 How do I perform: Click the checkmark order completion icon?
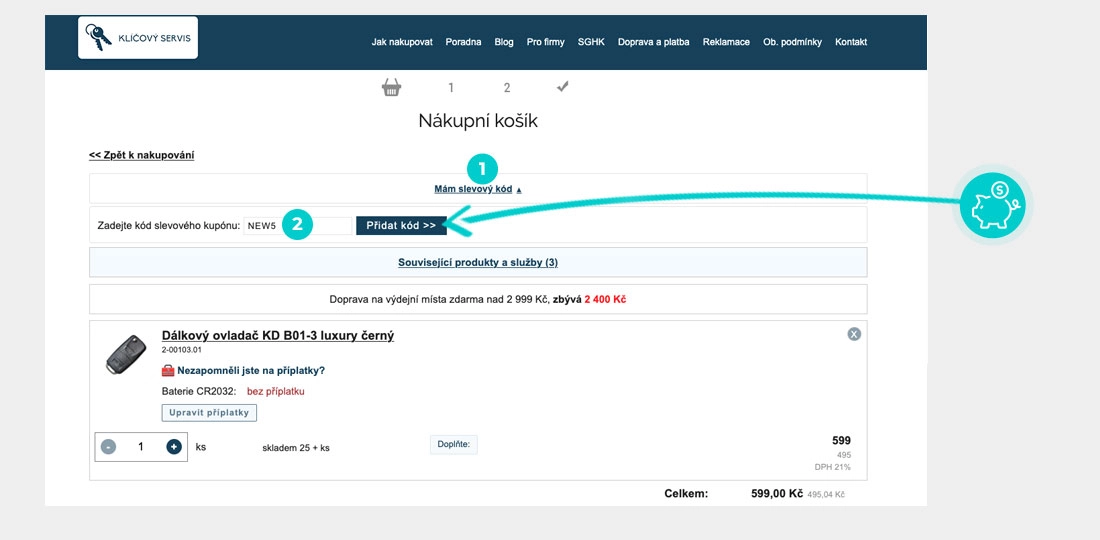click(563, 87)
